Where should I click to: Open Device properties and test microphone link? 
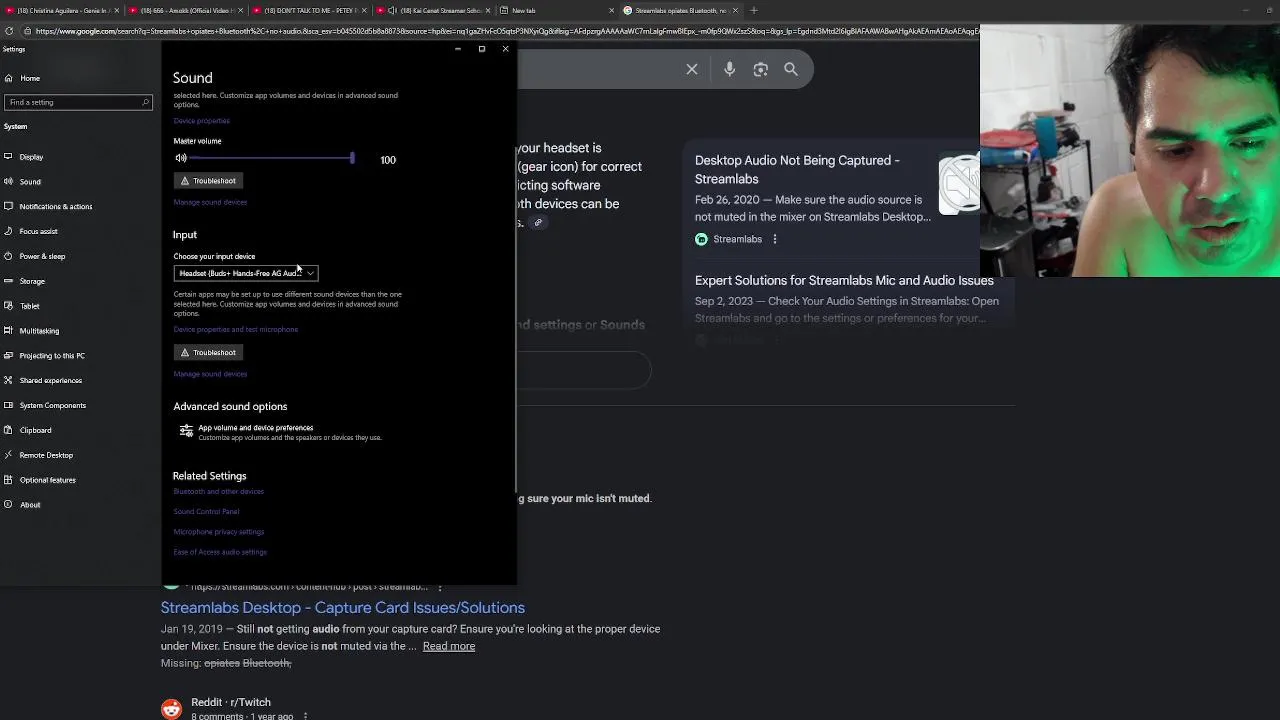[x=235, y=329]
